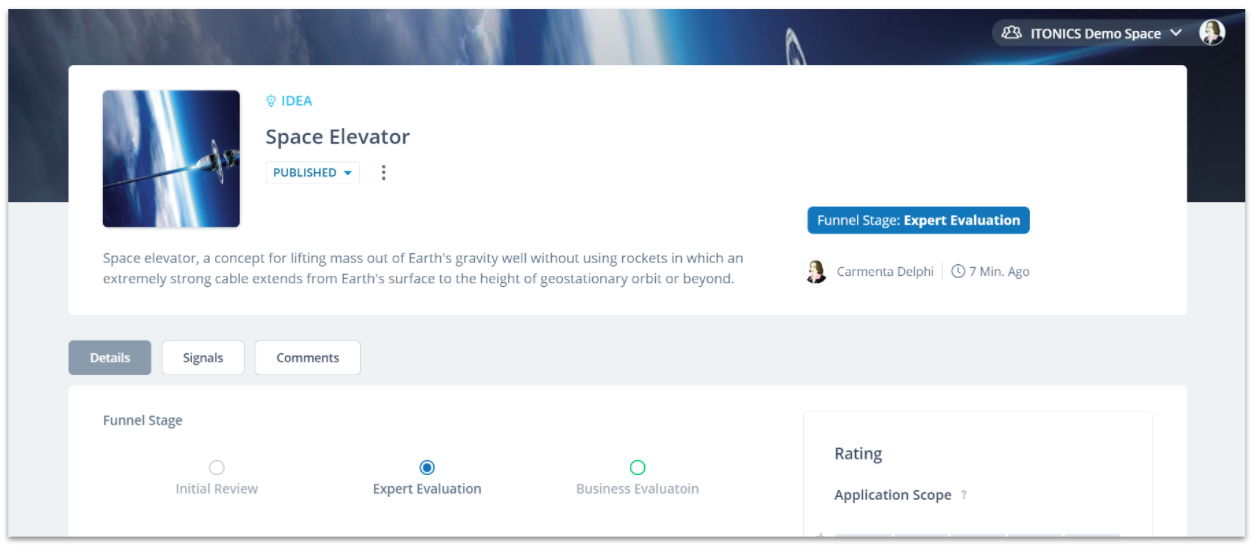Open the user profile avatar in header
The height and width of the screenshot is (546, 1253).
coord(1212,33)
